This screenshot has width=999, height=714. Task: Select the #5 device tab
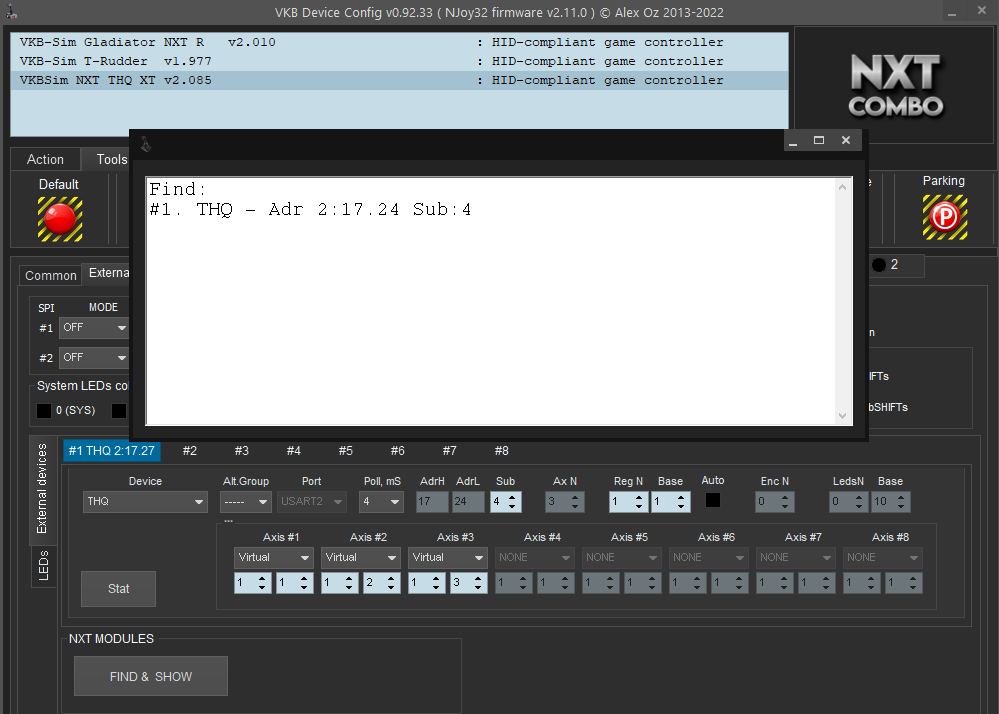pyautogui.click(x=345, y=451)
